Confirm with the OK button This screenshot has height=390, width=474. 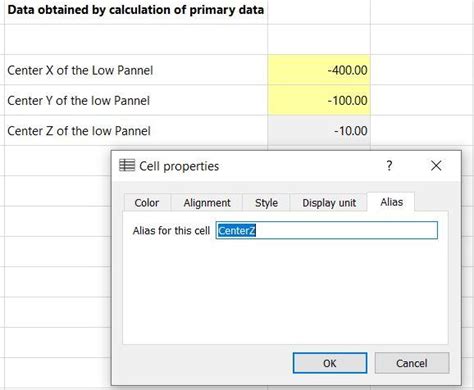(x=330, y=363)
